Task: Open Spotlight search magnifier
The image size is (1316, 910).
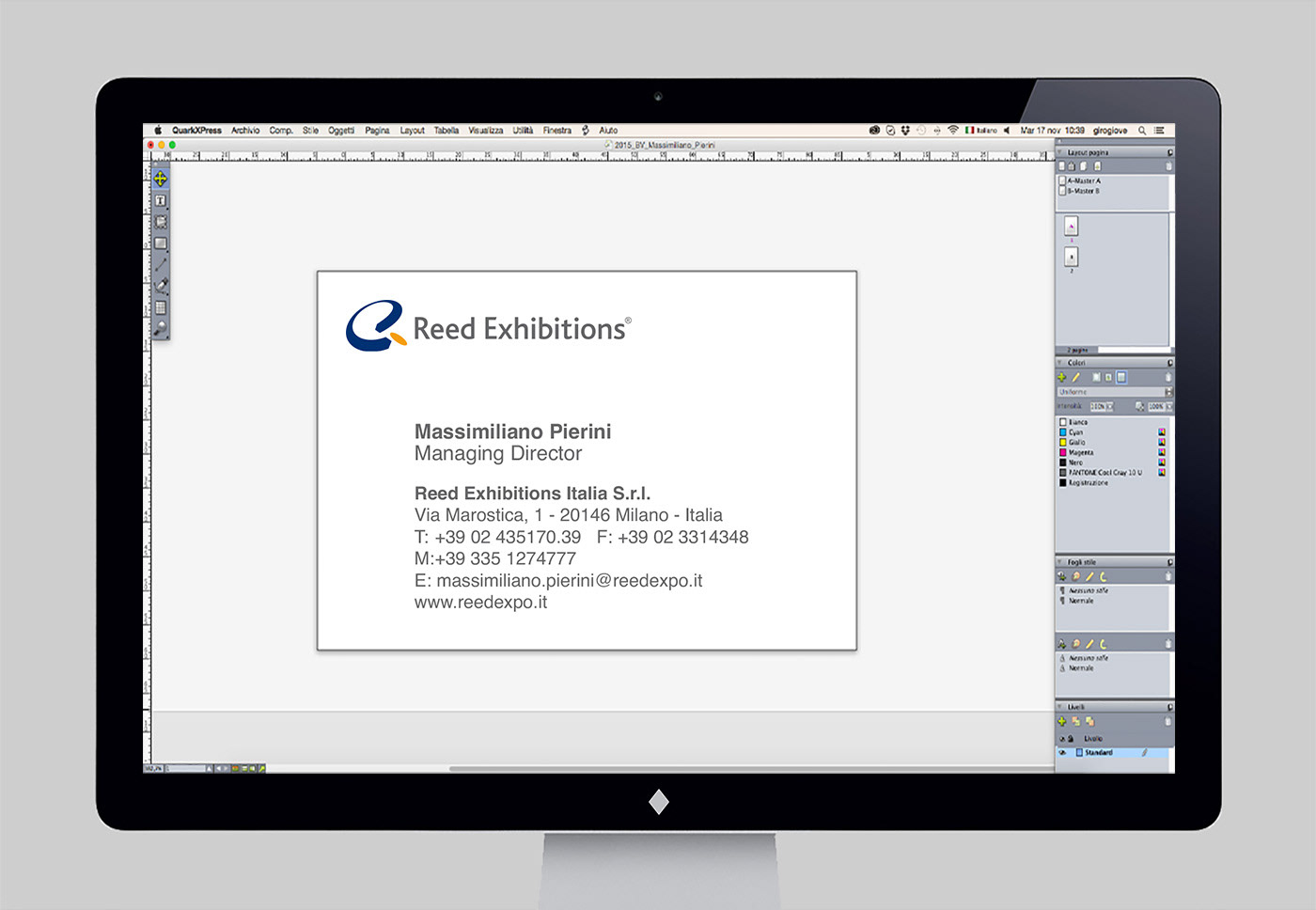Action: coord(1142,131)
